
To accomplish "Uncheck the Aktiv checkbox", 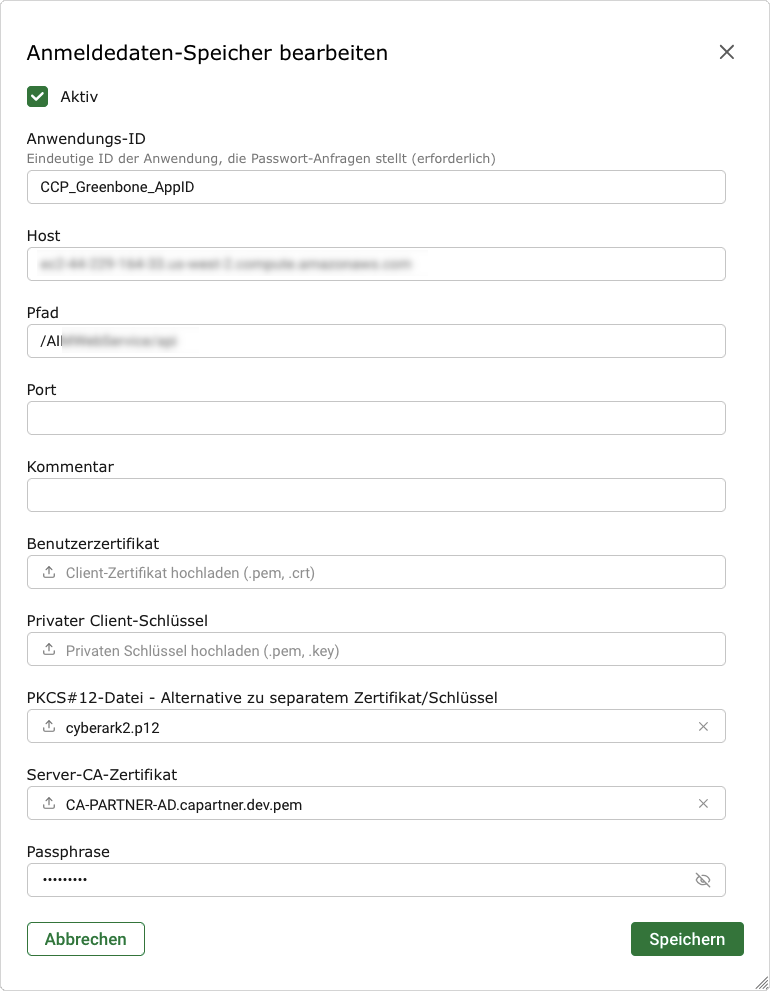I will click(x=38, y=97).
